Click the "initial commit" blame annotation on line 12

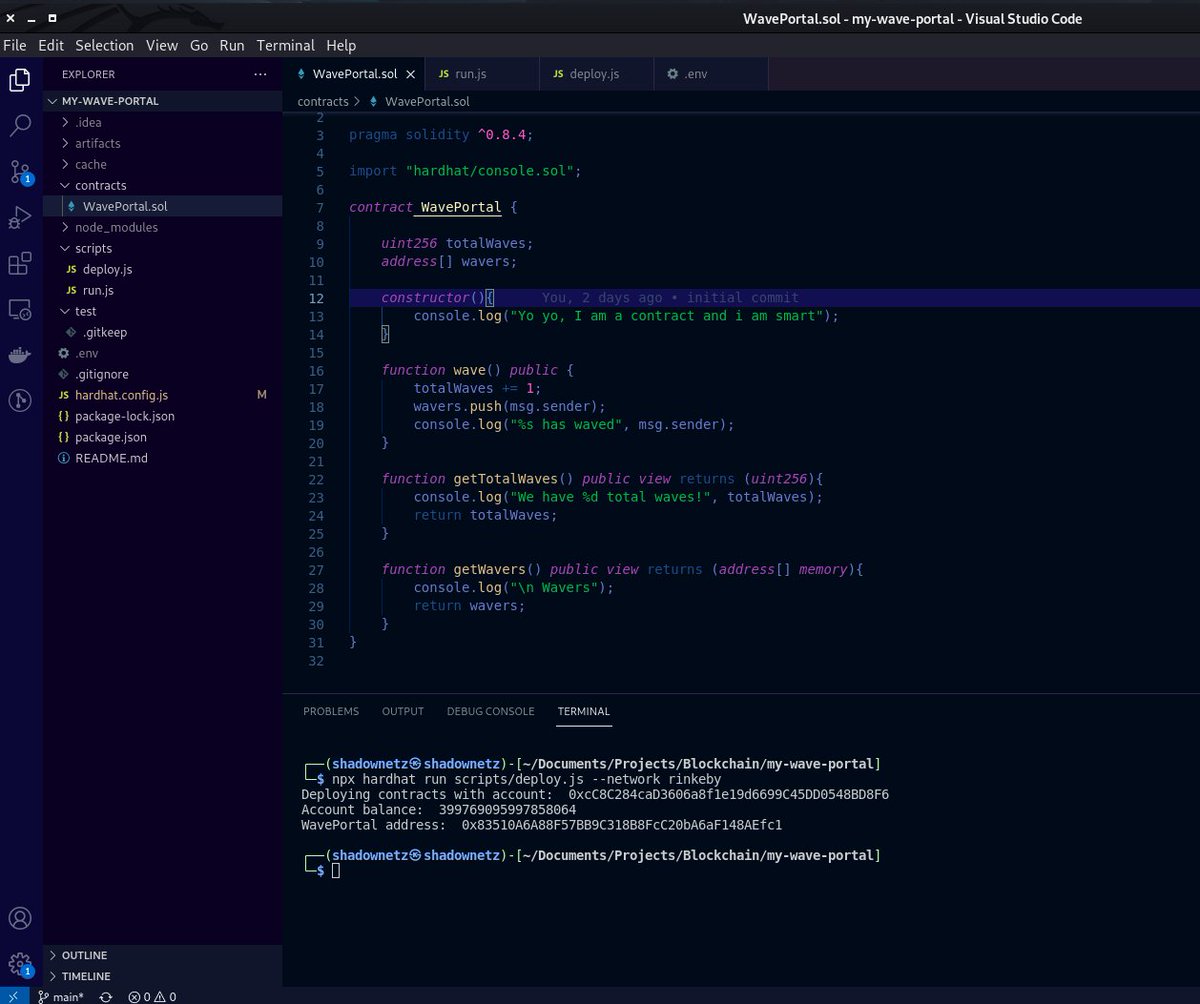click(743, 297)
